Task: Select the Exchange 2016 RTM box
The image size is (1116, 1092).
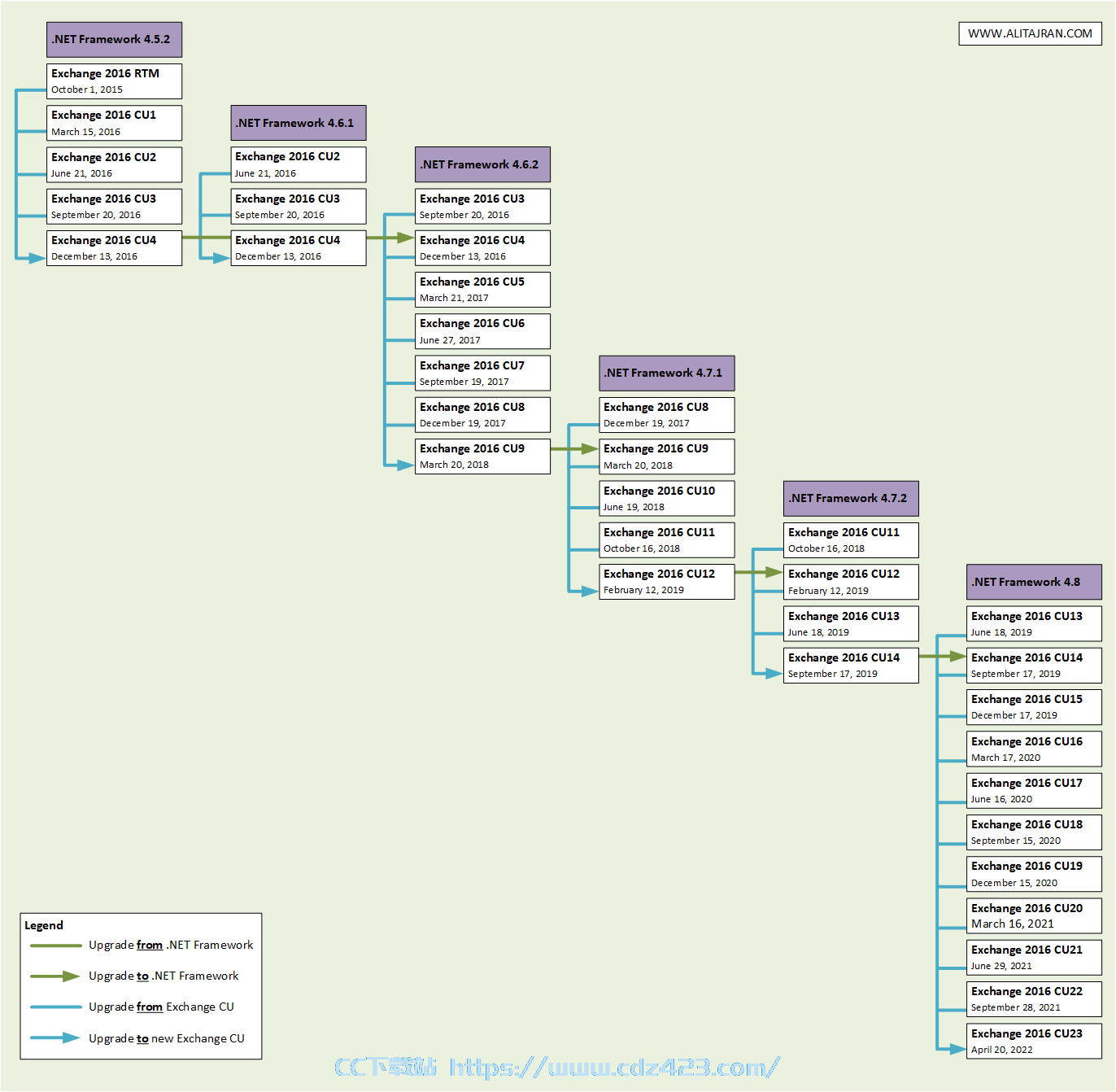Action: [x=114, y=81]
